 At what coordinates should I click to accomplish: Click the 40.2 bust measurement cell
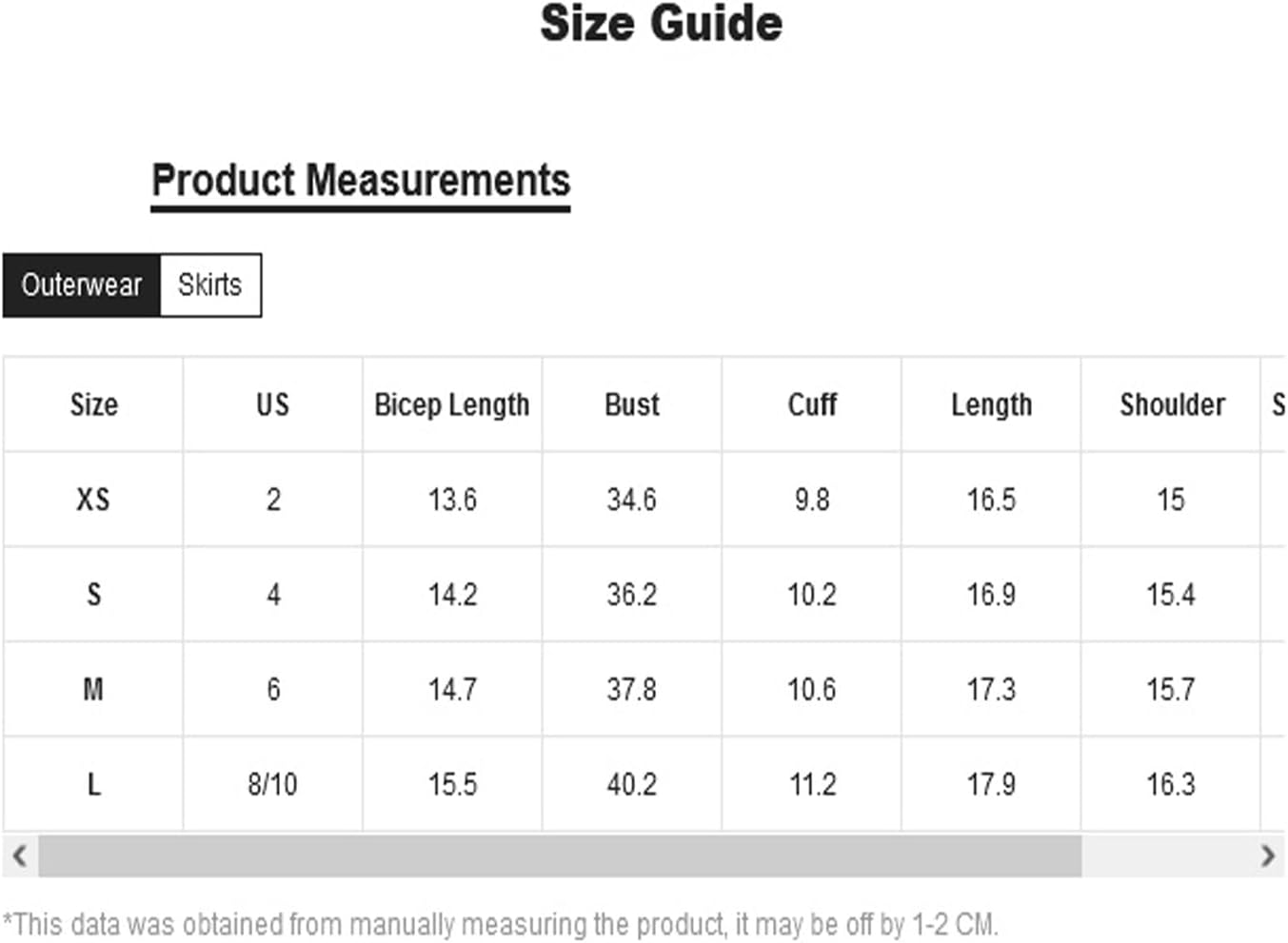[632, 784]
